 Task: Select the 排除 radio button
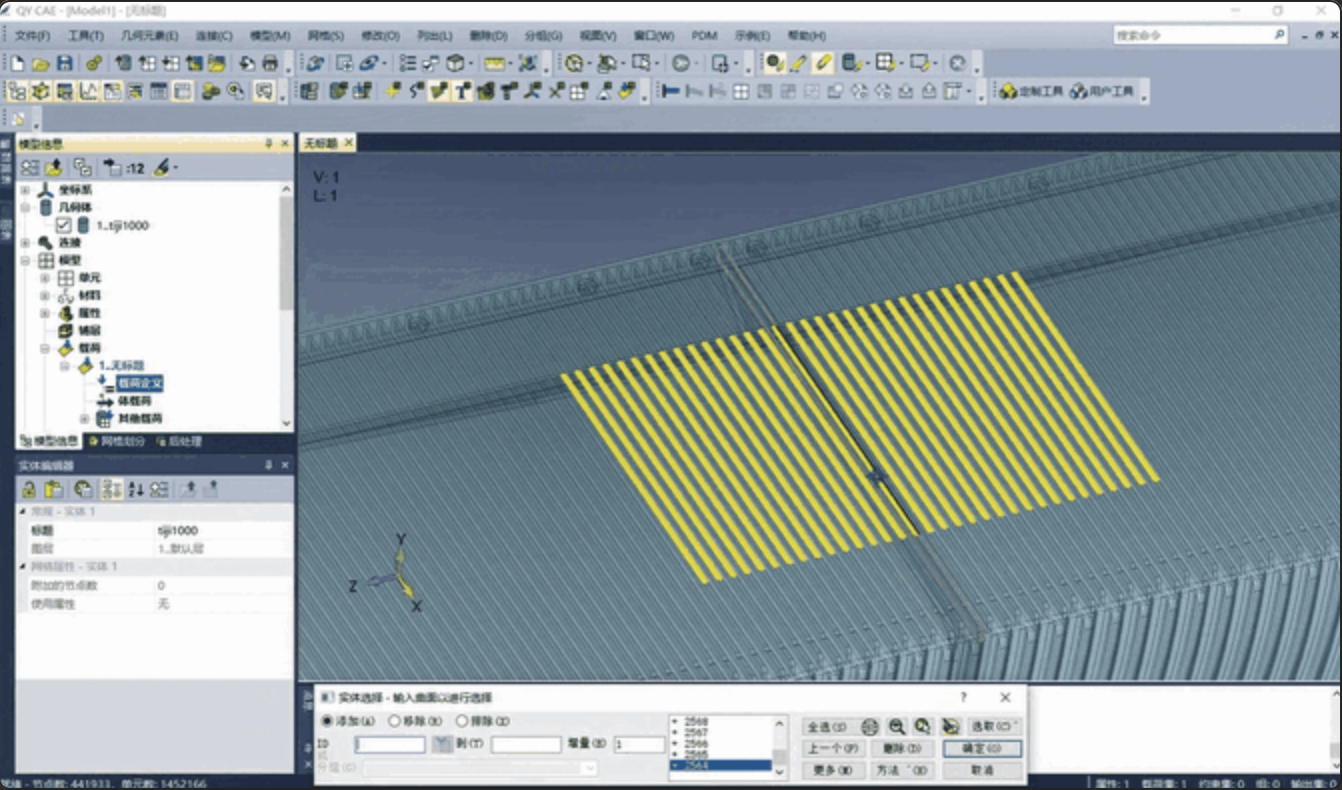[462, 721]
